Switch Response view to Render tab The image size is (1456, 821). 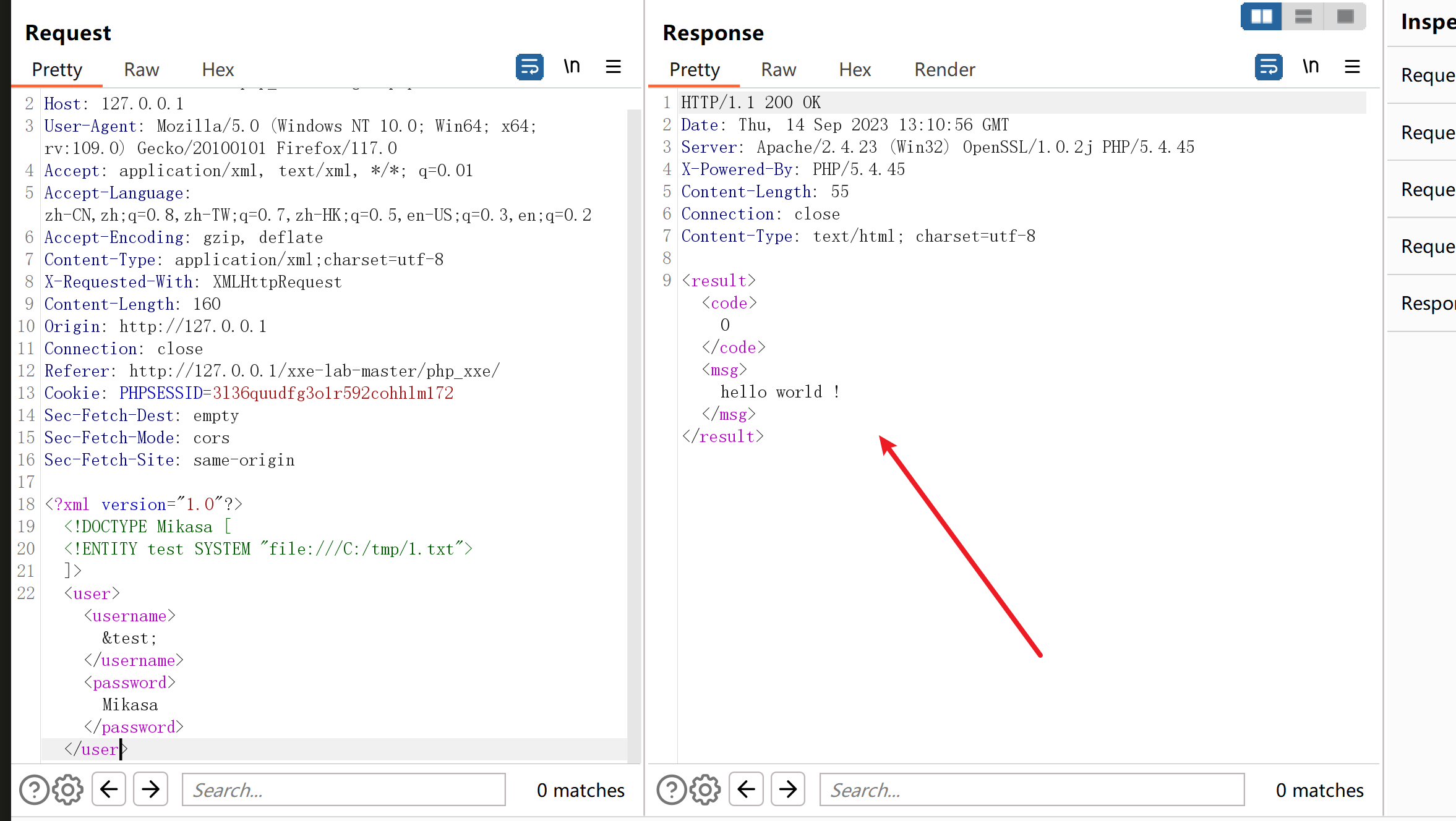click(x=944, y=69)
